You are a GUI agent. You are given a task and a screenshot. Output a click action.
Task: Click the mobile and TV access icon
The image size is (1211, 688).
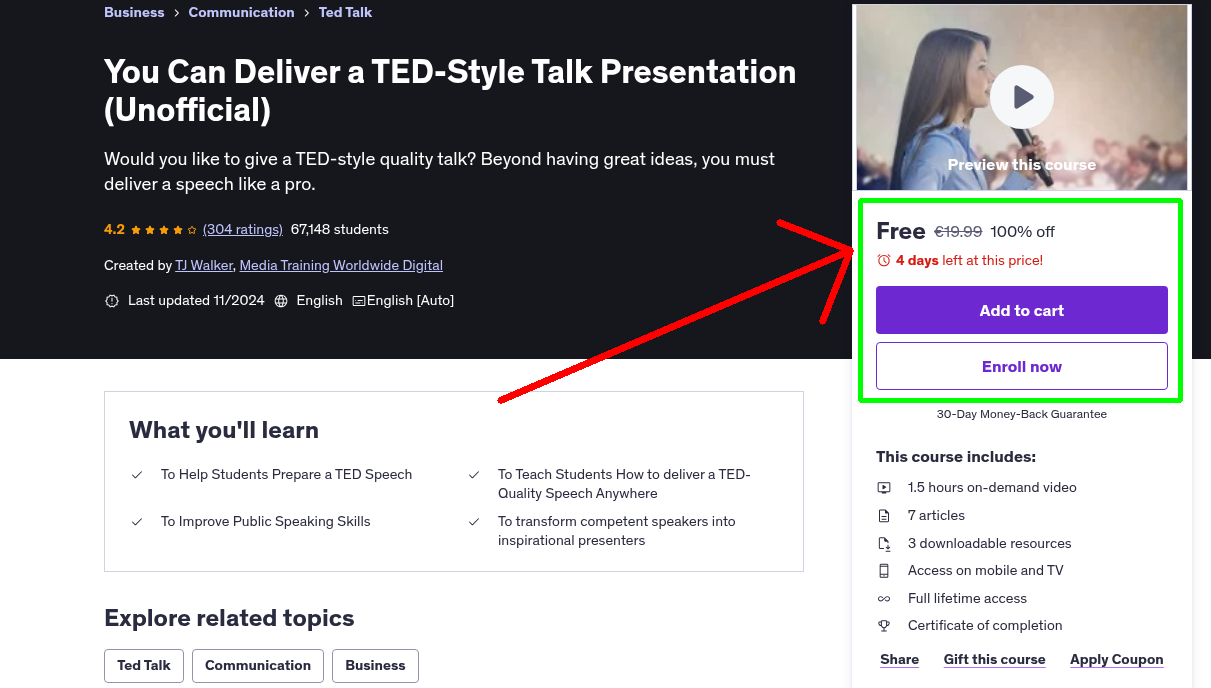tap(884, 571)
